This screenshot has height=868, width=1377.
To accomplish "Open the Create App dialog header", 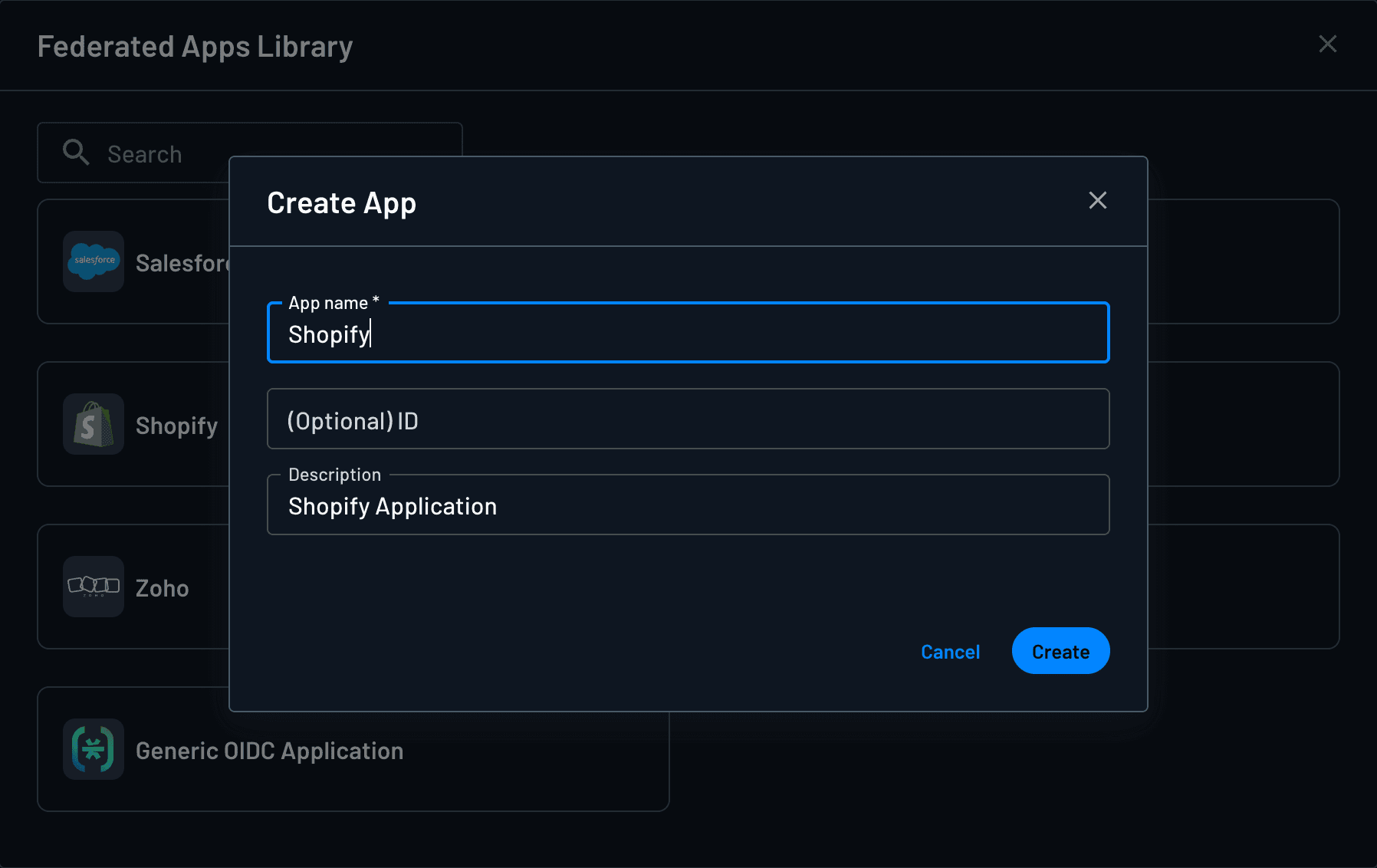I will (341, 202).
